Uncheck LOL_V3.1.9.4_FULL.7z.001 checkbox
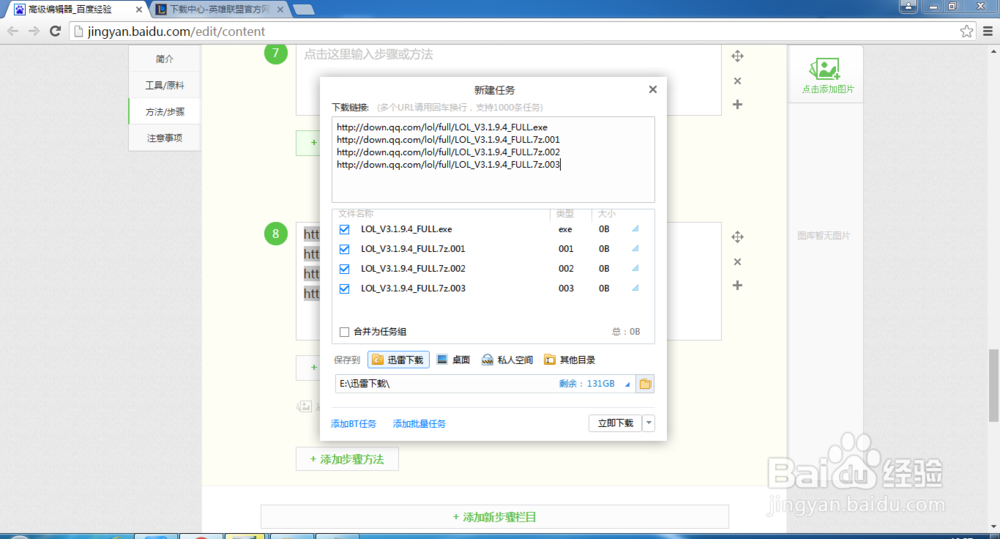The height and width of the screenshot is (539, 1000). coord(344,249)
